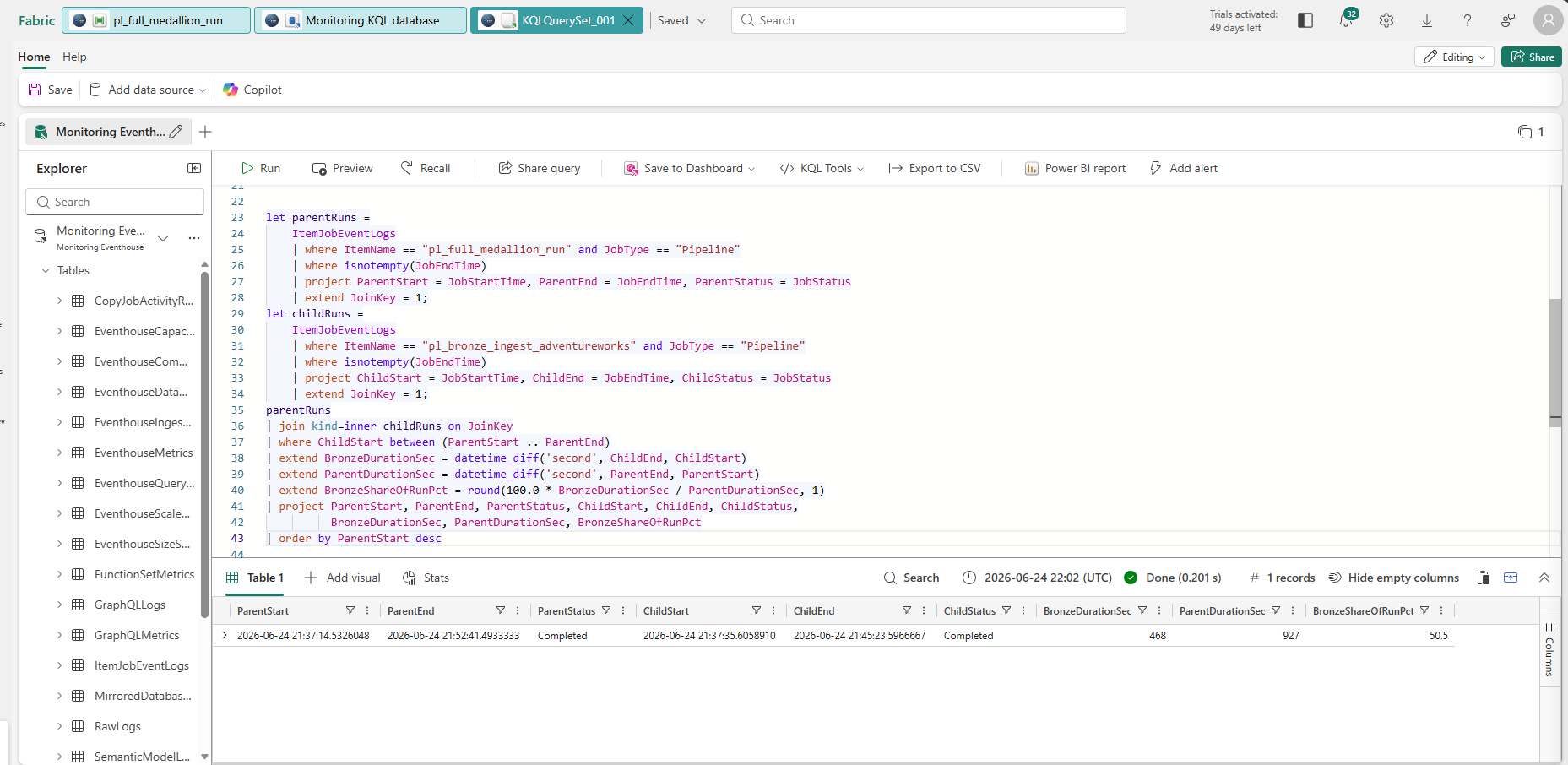Image resolution: width=1568 pixels, height=765 pixels.
Task: Select the GraphQLLogs table
Action: coord(129,605)
